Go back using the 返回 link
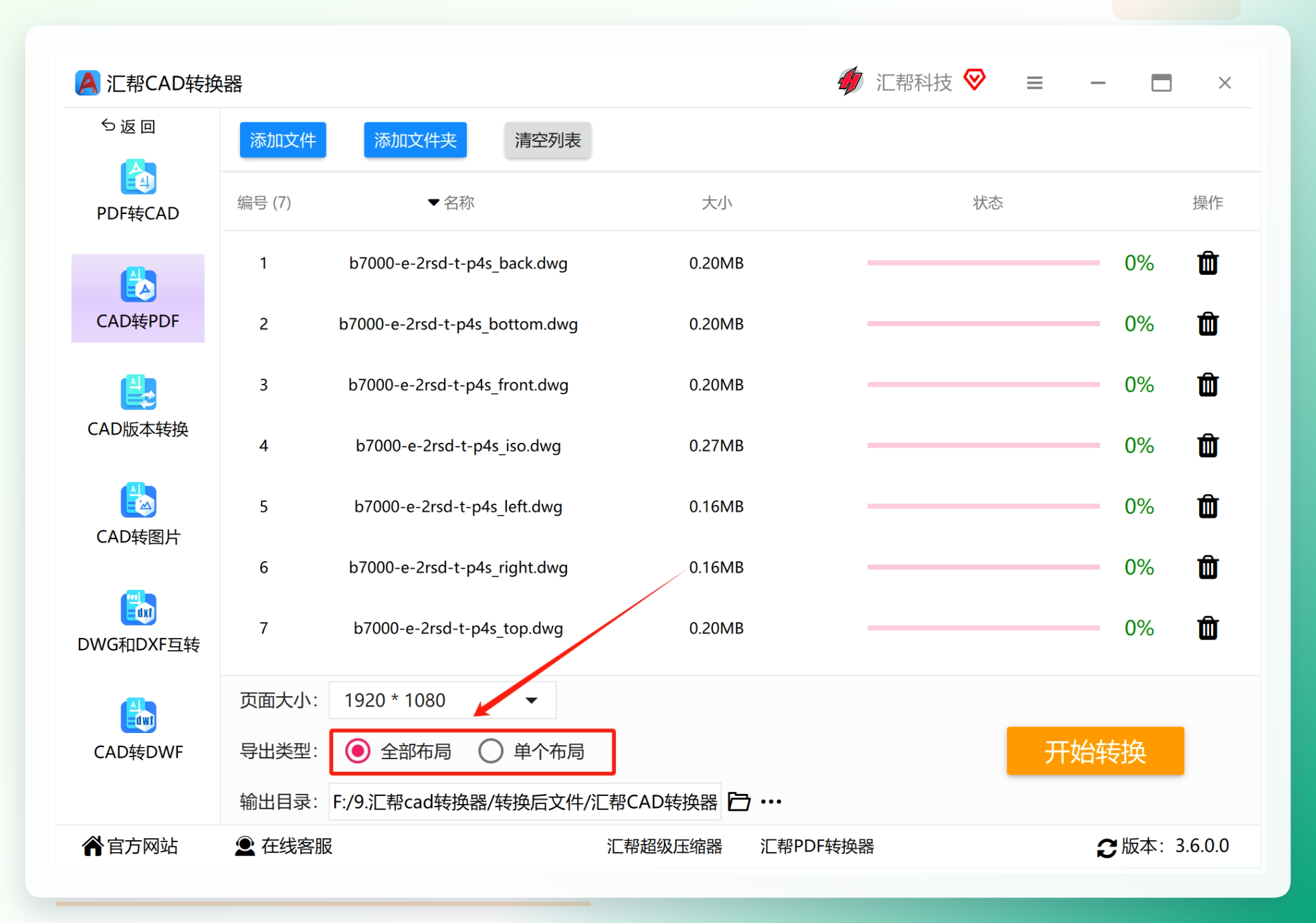This screenshot has width=1316, height=923. click(128, 126)
